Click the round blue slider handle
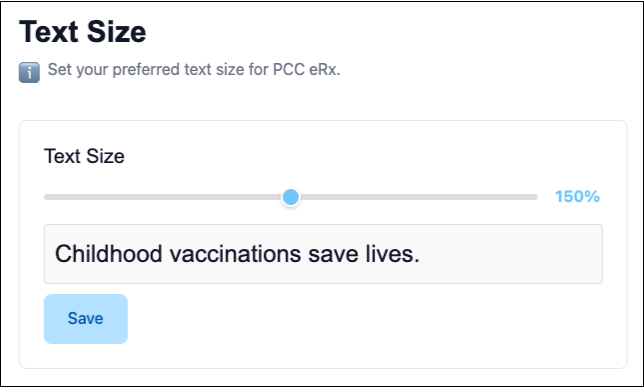Viewport: 644px width, 387px height. (x=291, y=197)
